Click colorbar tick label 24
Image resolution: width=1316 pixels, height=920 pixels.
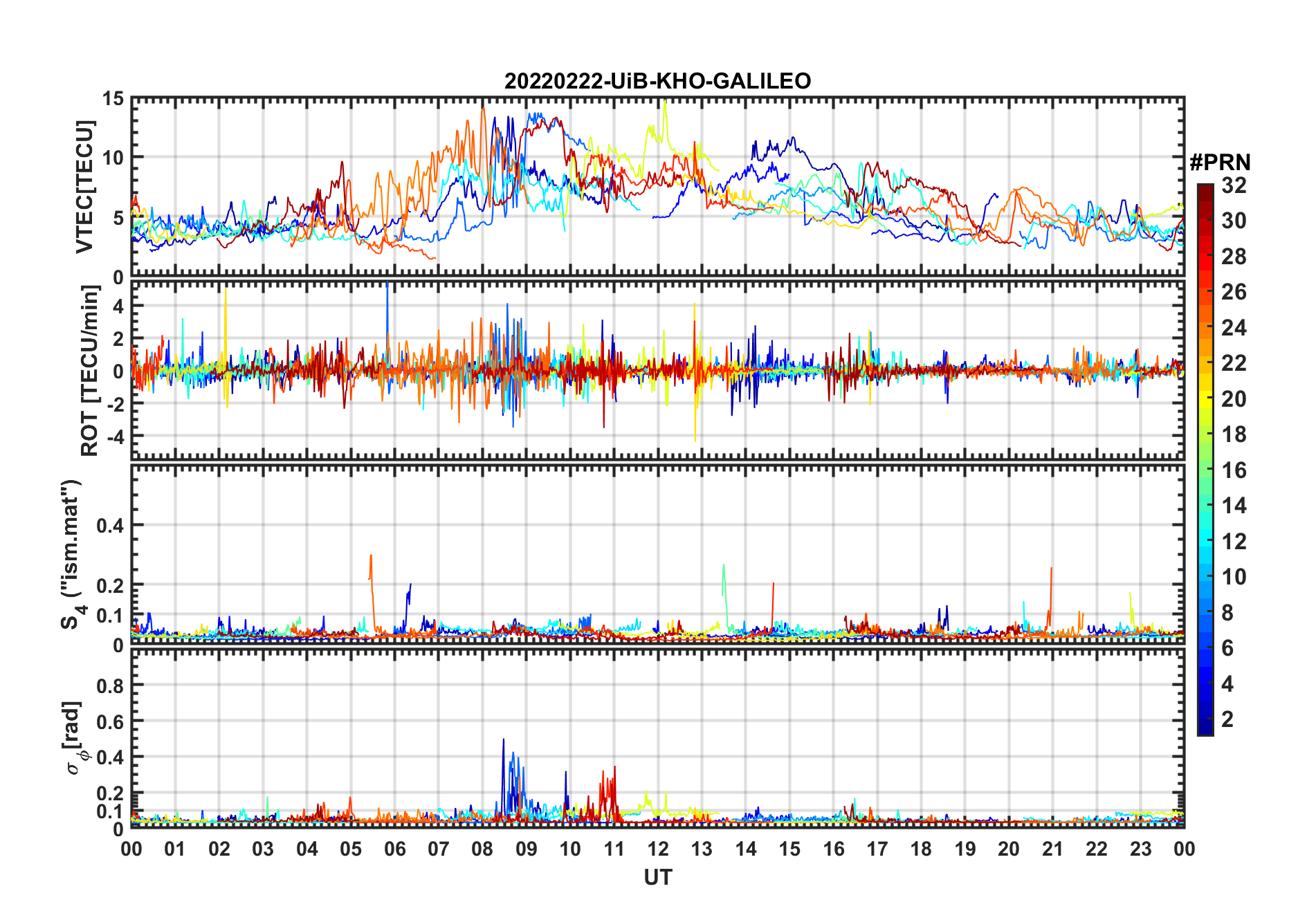tap(1234, 328)
